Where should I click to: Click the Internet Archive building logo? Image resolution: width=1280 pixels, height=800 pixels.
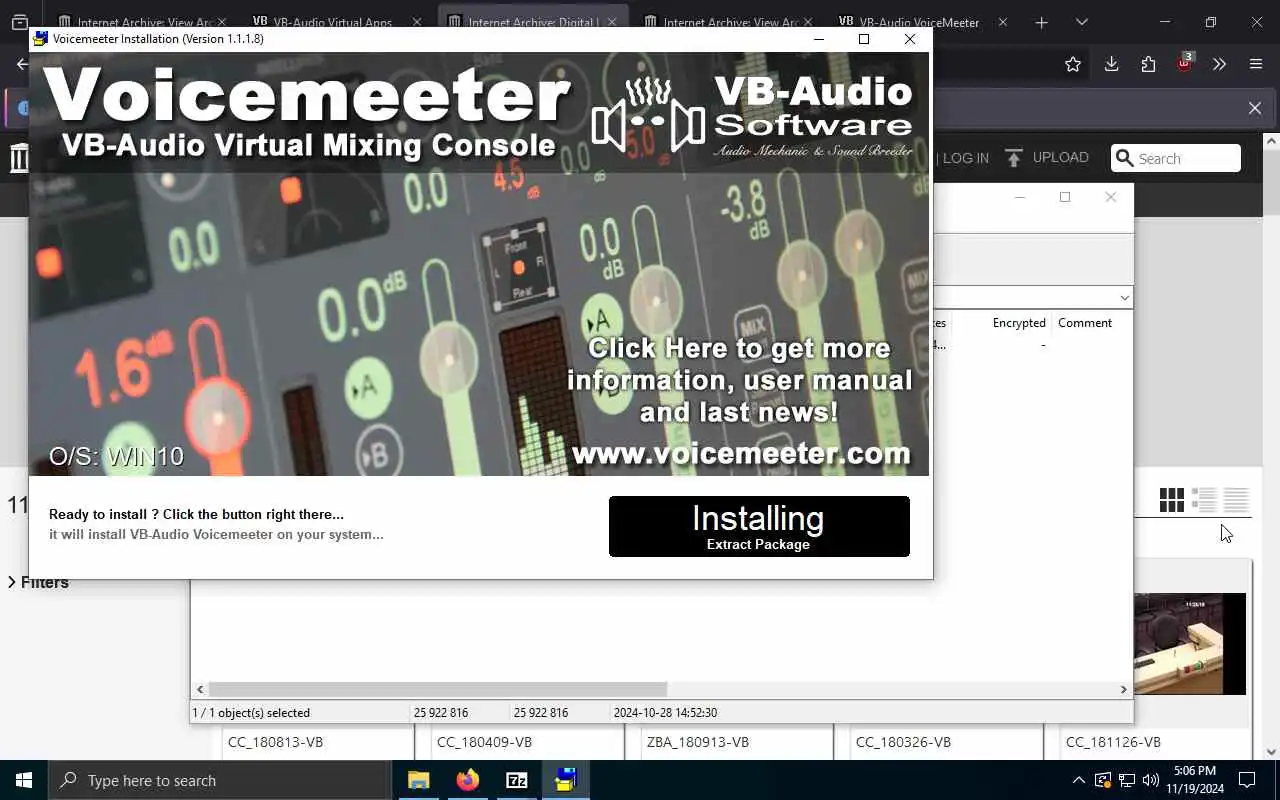(x=19, y=158)
